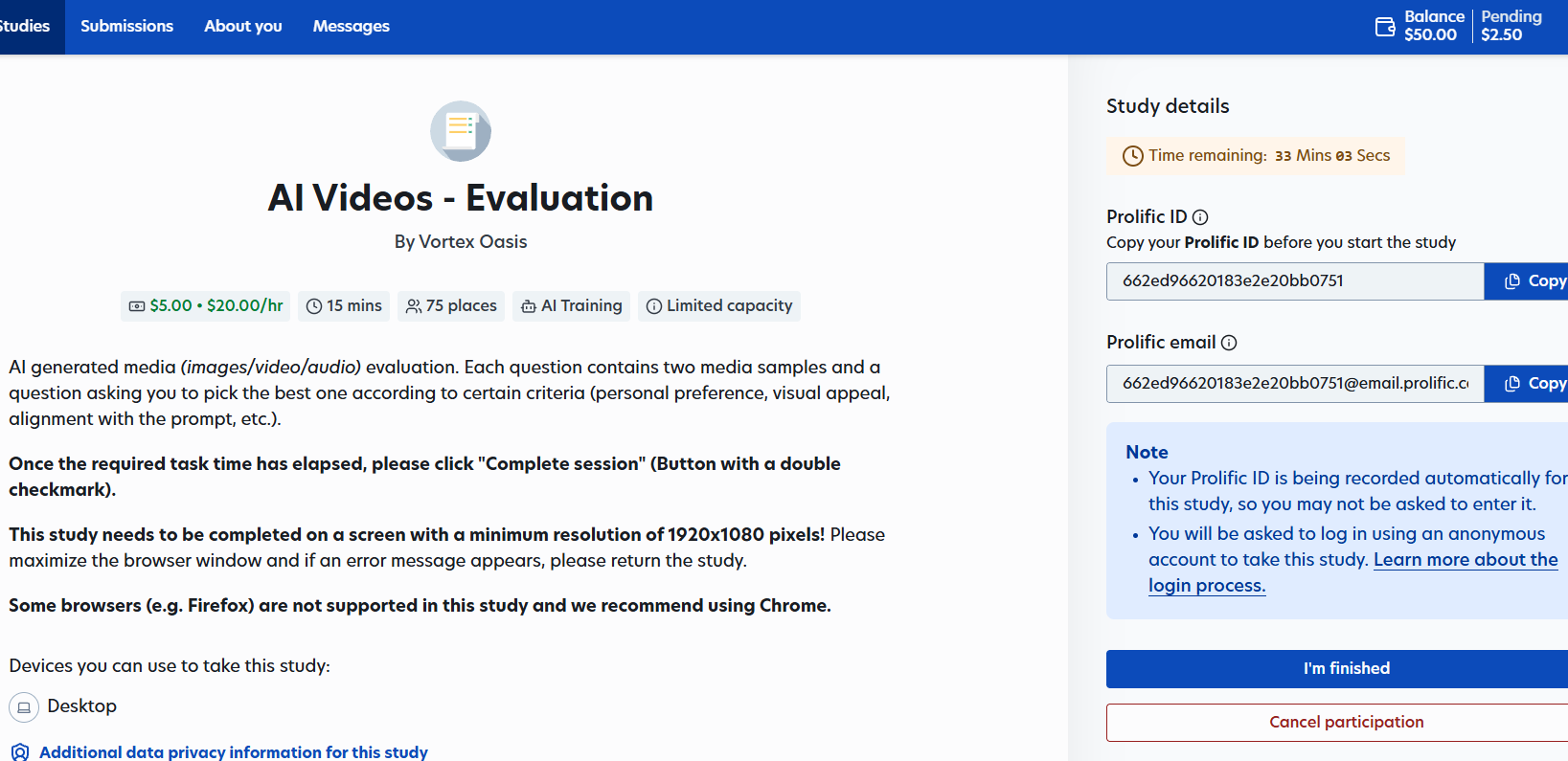The width and height of the screenshot is (1568, 761).
Task: Select the Prolific ID field
Action: click(x=1295, y=281)
